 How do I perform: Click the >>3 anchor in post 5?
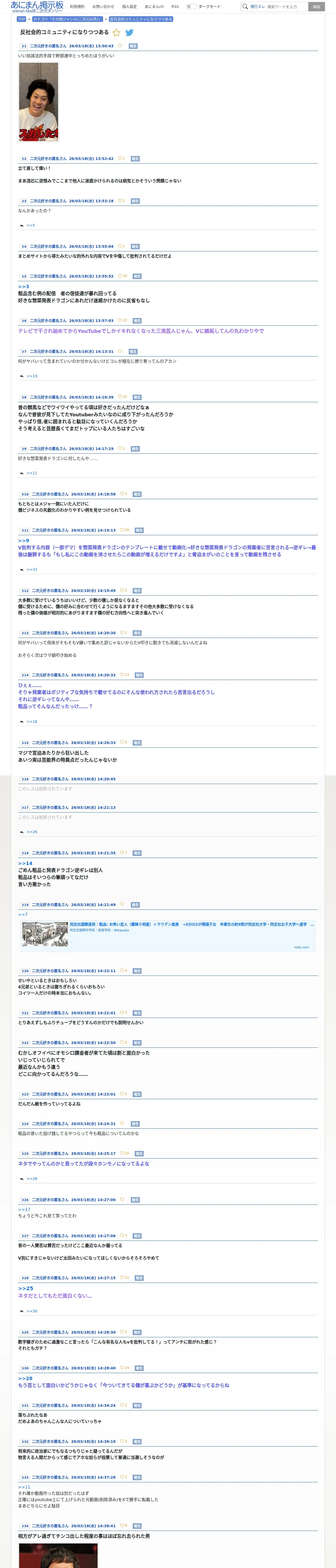pos(23,287)
